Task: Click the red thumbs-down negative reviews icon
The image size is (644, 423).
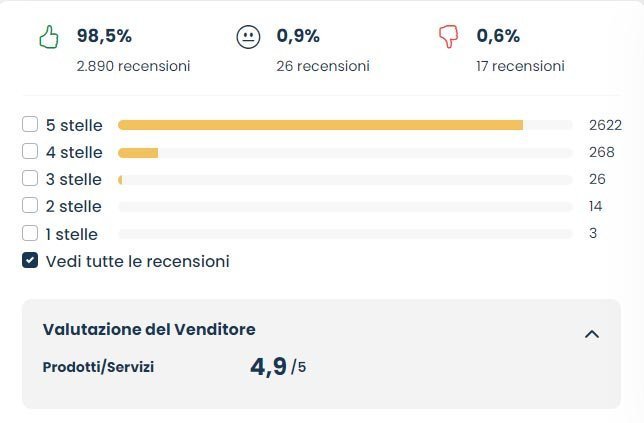Action: (448, 37)
